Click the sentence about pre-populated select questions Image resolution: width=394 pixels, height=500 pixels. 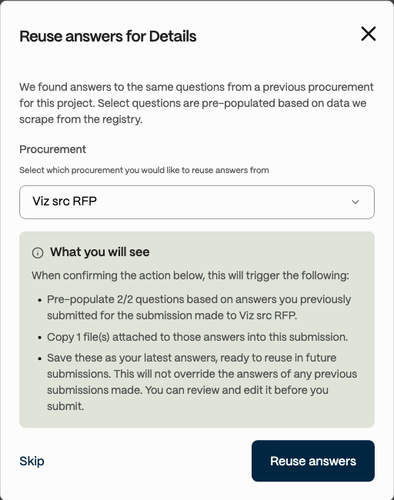(x=193, y=111)
